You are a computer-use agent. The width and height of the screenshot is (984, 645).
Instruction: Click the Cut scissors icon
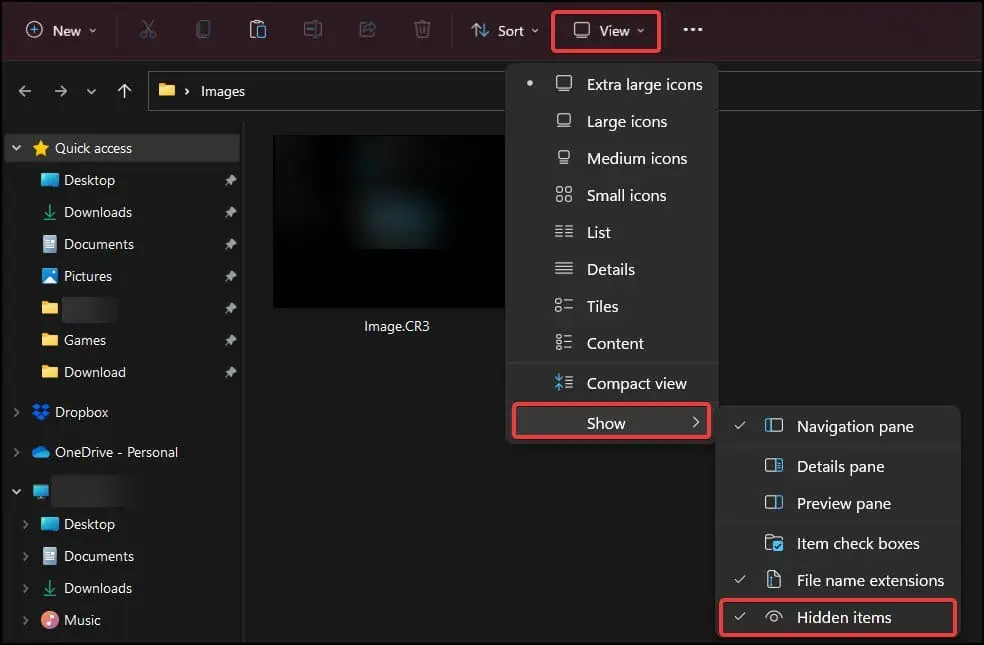(x=148, y=29)
